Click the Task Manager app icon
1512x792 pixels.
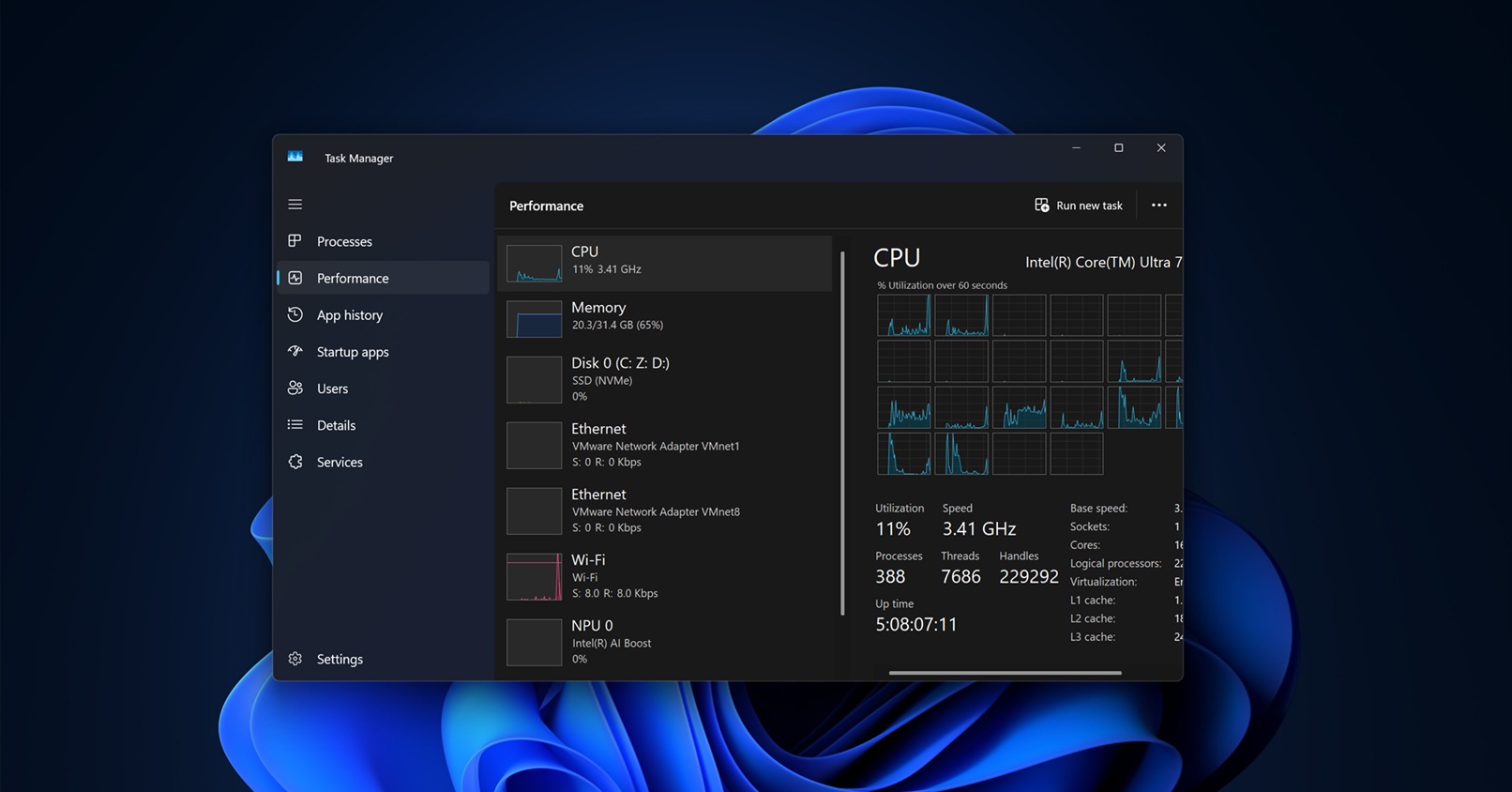pos(295,157)
